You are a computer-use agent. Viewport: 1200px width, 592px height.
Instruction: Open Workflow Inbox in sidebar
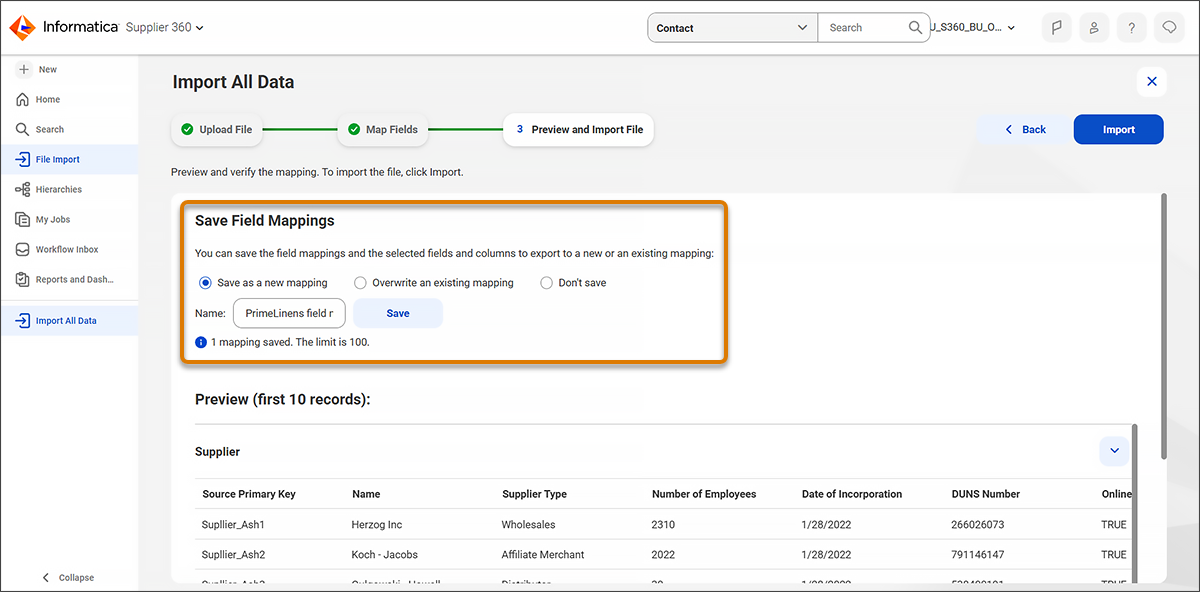(69, 249)
